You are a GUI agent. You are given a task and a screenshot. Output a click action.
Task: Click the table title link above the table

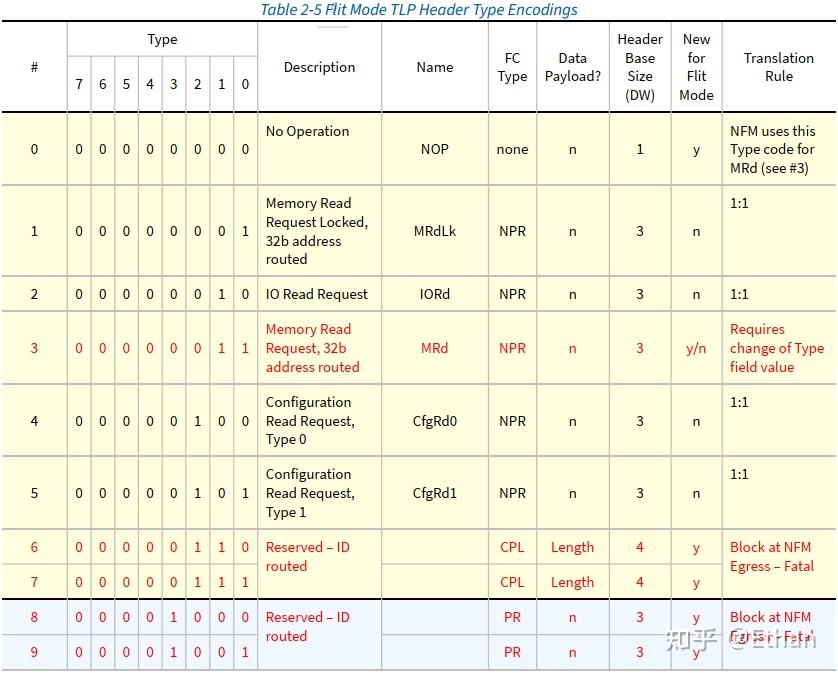click(x=419, y=10)
